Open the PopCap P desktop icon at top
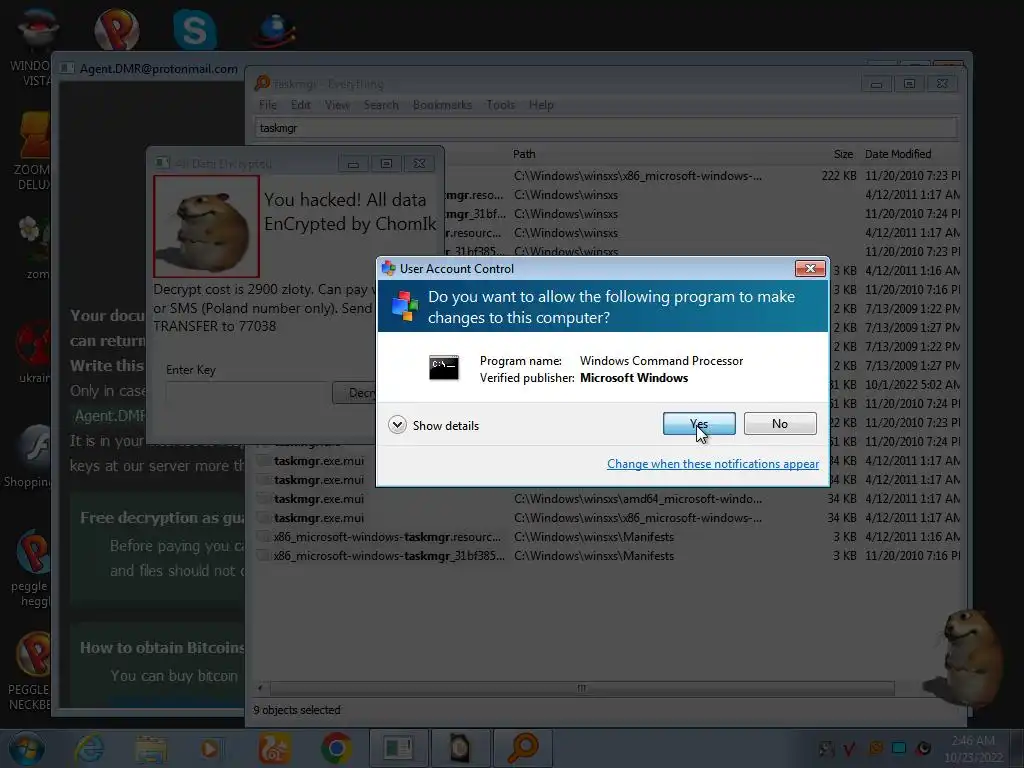This screenshot has height=768, width=1024. [x=117, y=30]
